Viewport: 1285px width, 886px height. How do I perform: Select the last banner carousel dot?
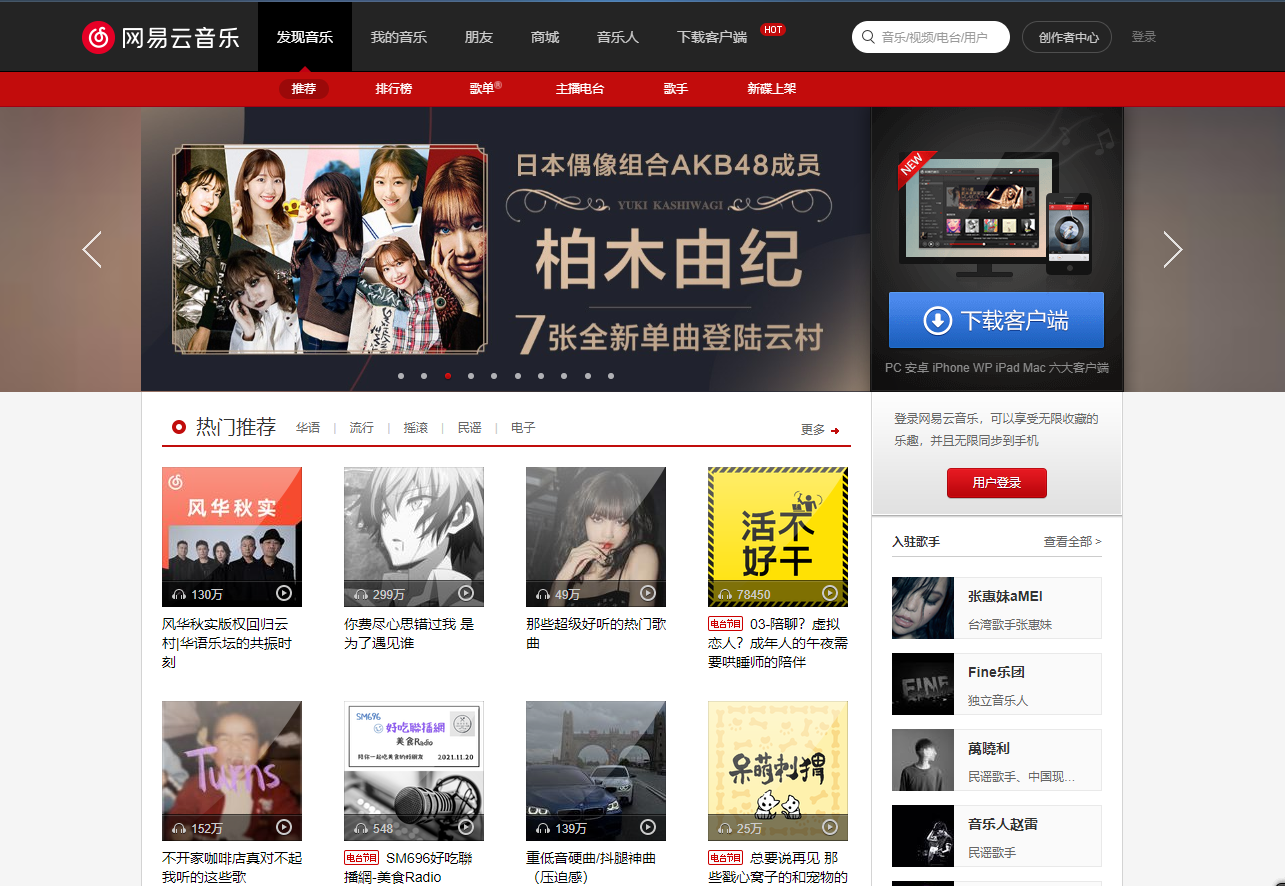click(x=611, y=376)
